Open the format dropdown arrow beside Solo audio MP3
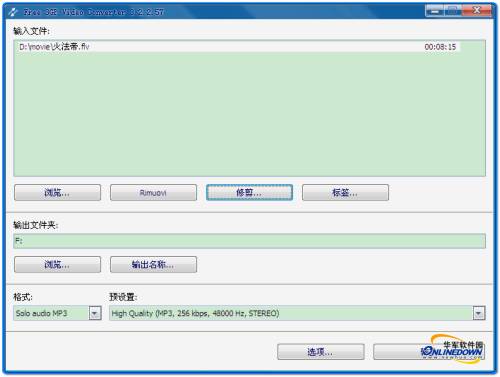 coord(95,313)
